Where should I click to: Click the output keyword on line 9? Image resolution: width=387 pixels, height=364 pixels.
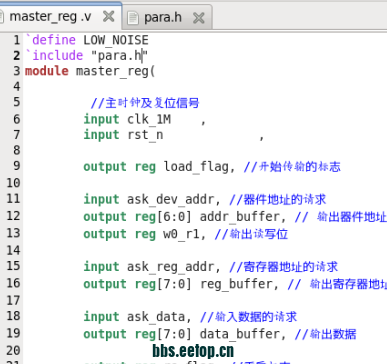pyautogui.click(x=105, y=167)
